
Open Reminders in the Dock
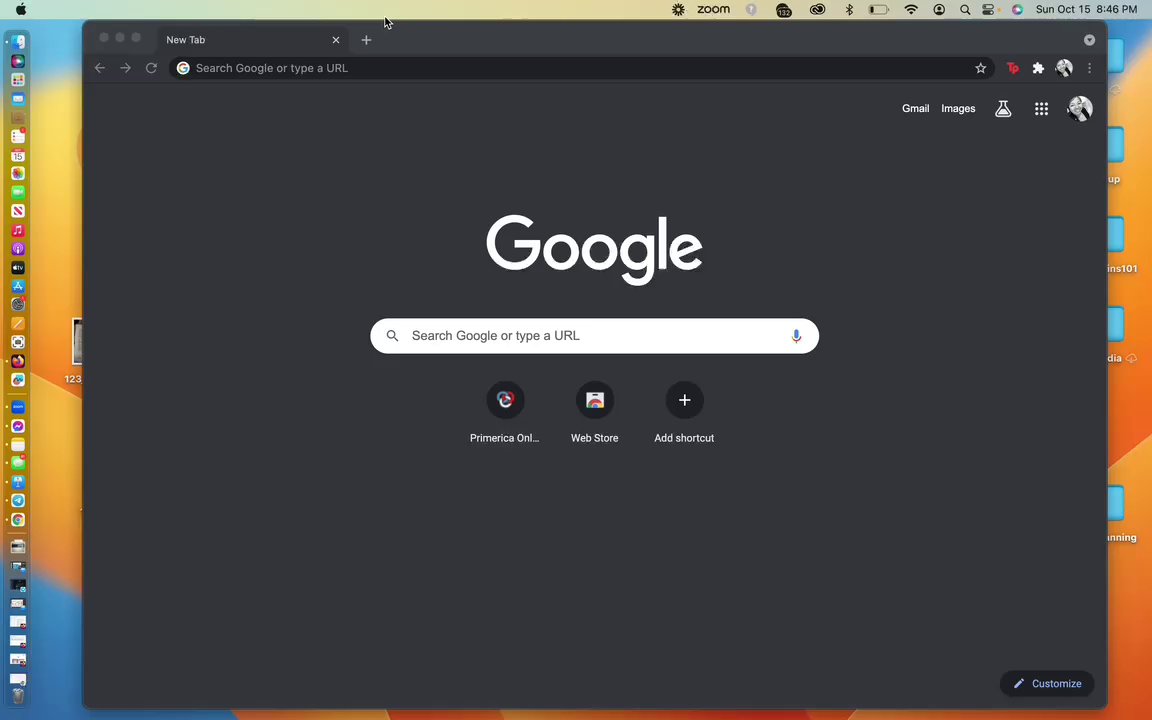(x=18, y=137)
